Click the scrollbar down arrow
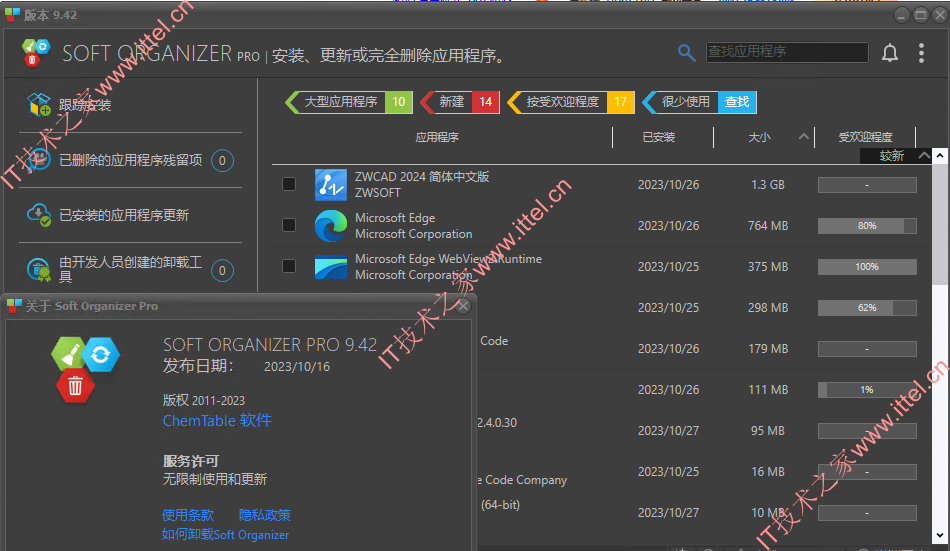Image resolution: width=950 pixels, height=551 pixels. (940, 535)
